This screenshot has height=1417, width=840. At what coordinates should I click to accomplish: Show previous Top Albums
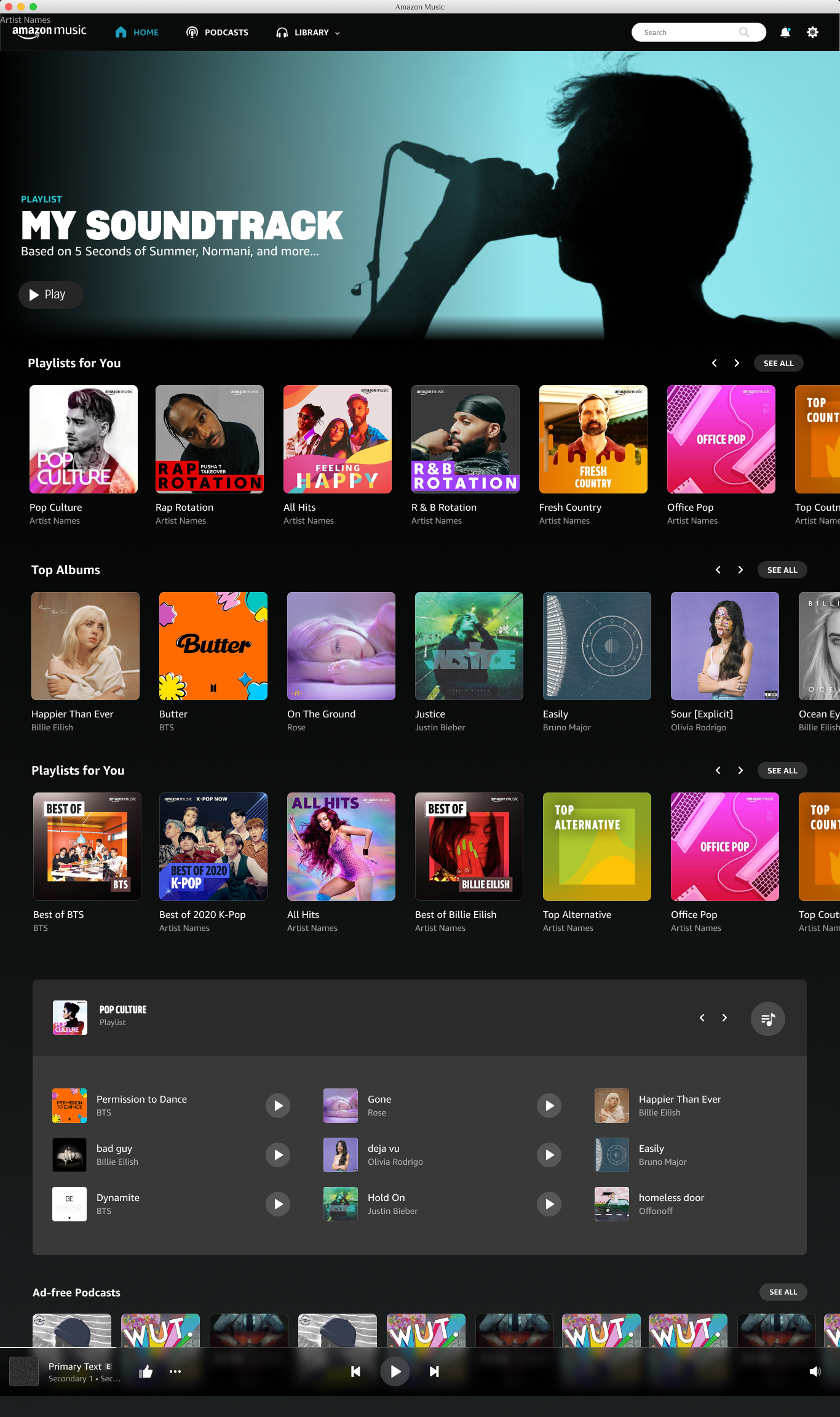(718, 570)
